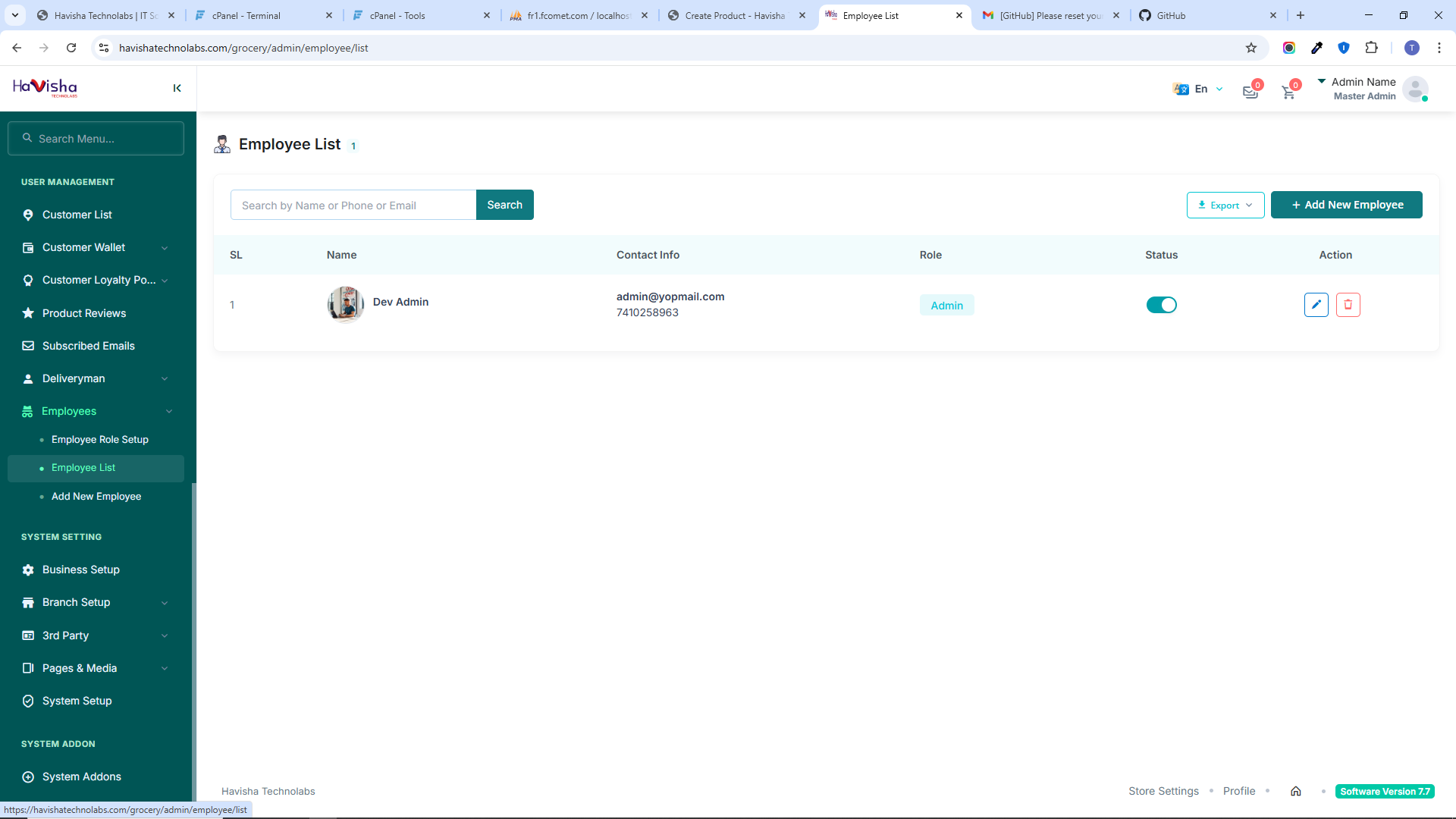
Task: Click the red delete trash icon
Action: [x=1348, y=305]
